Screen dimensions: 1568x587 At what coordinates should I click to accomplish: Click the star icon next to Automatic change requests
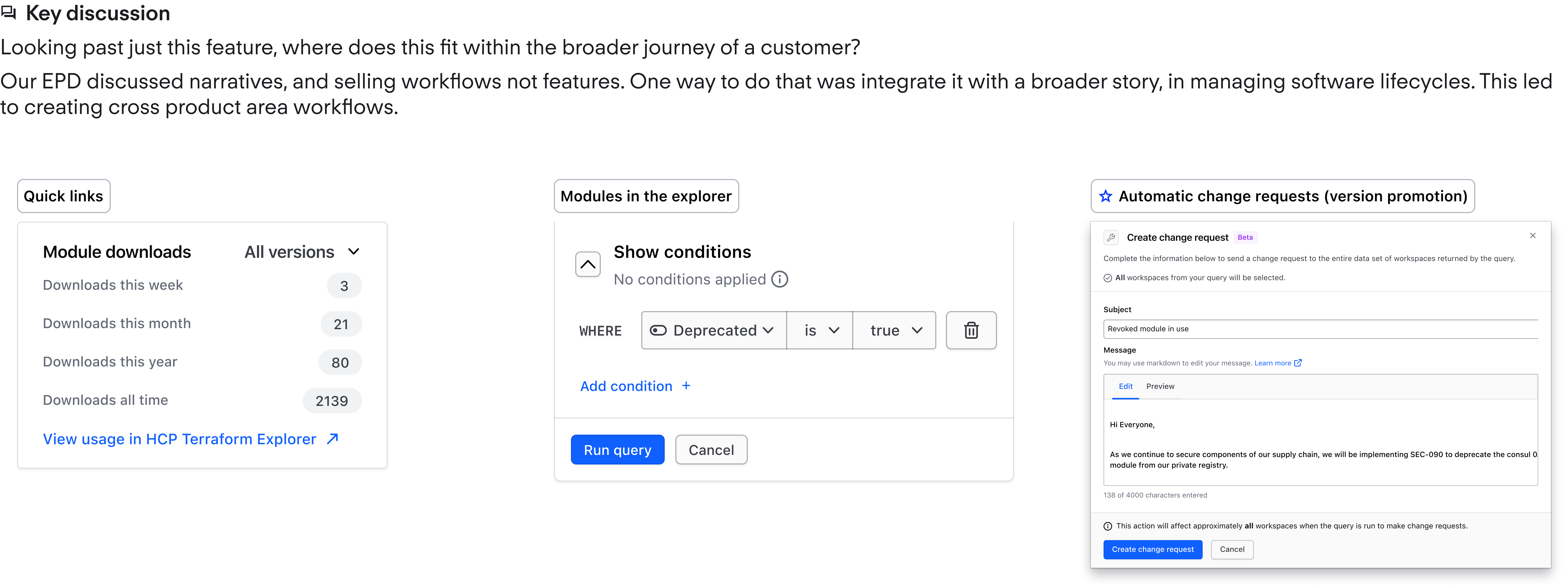coord(1105,196)
